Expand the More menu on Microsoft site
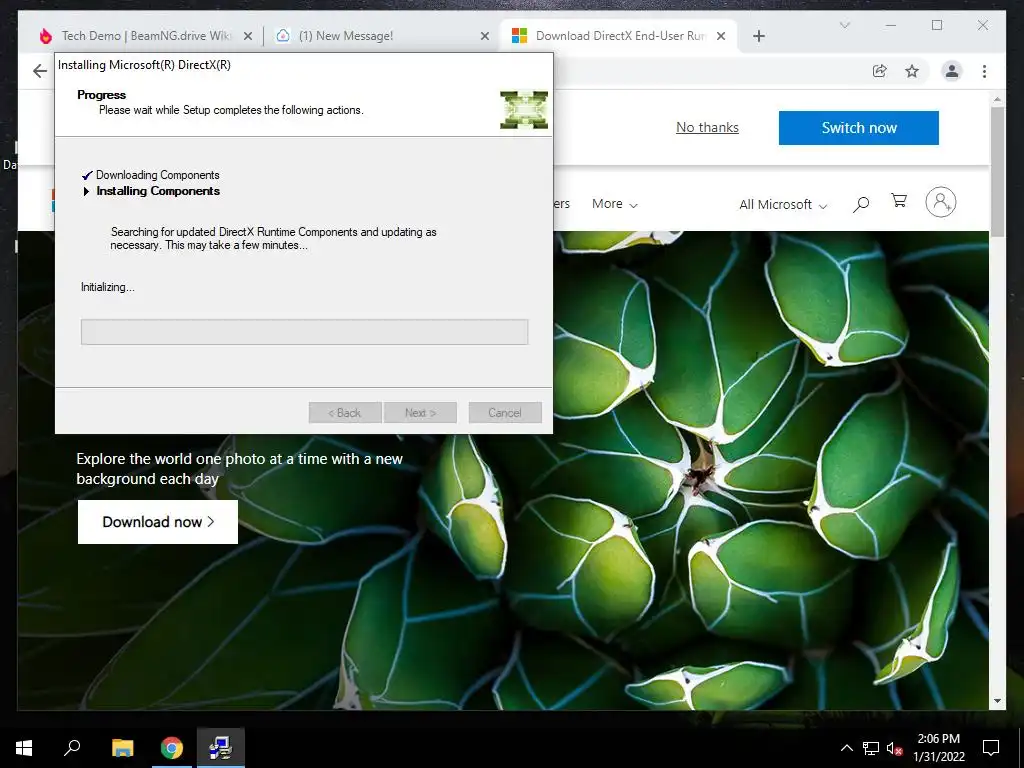 click(x=614, y=204)
